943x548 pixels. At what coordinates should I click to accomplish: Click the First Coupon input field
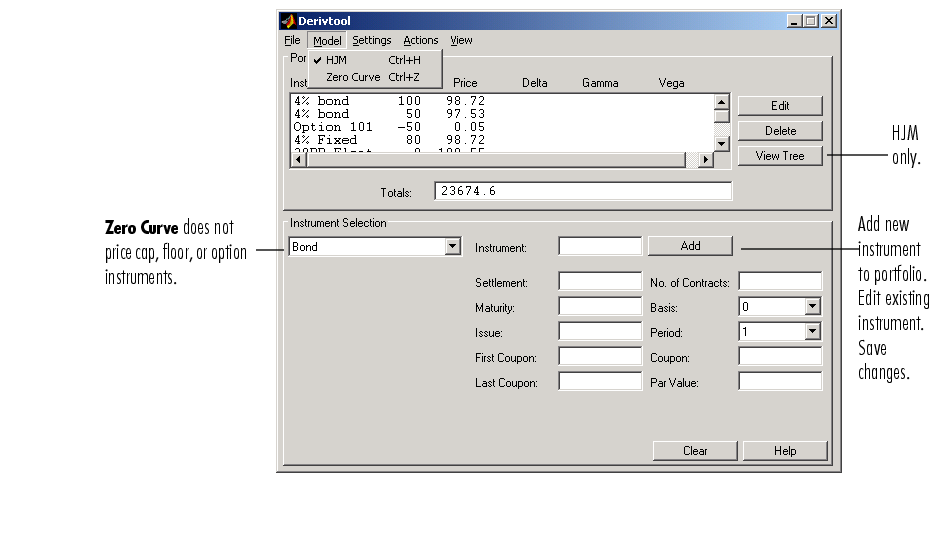(600, 356)
